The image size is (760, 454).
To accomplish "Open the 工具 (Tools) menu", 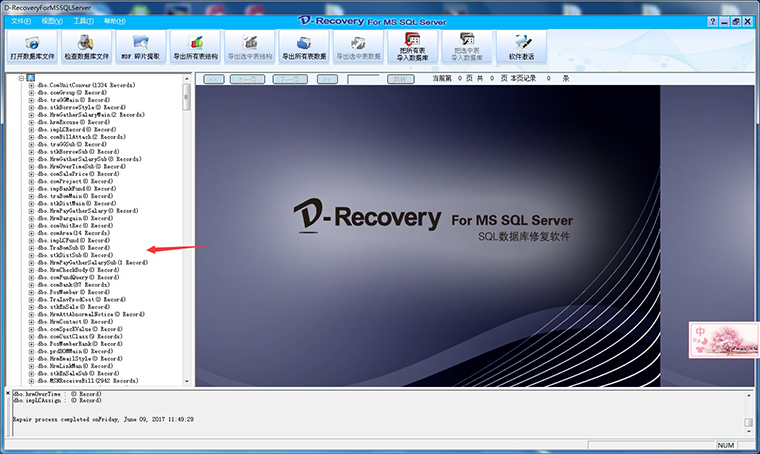I will (83, 21).
